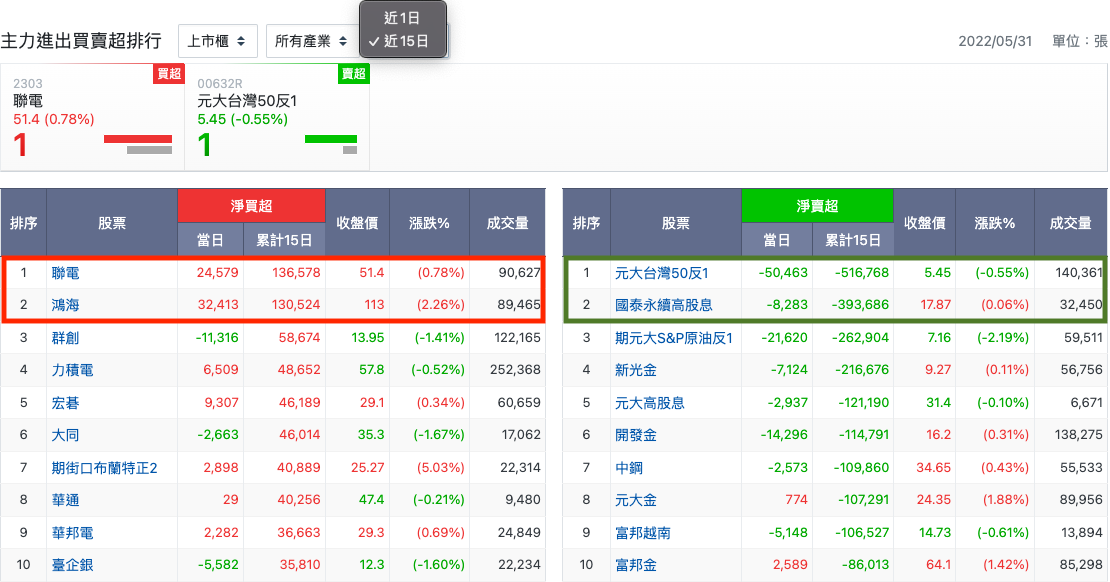Select the checked 近15日 option

tap(403, 41)
